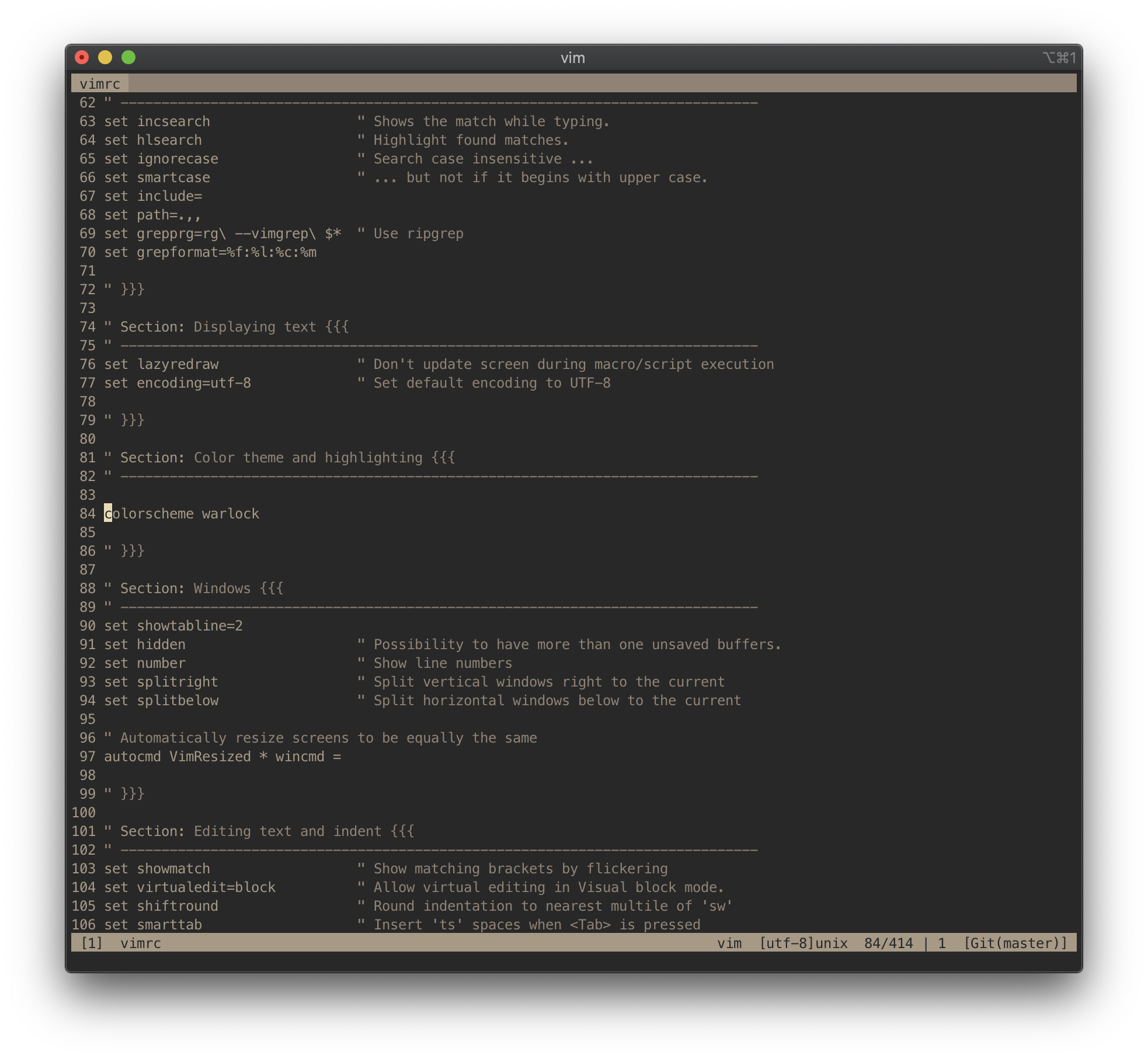This screenshot has height=1059, width=1148.
Task: Click fold marker on Displaying text section
Action: (x=337, y=327)
